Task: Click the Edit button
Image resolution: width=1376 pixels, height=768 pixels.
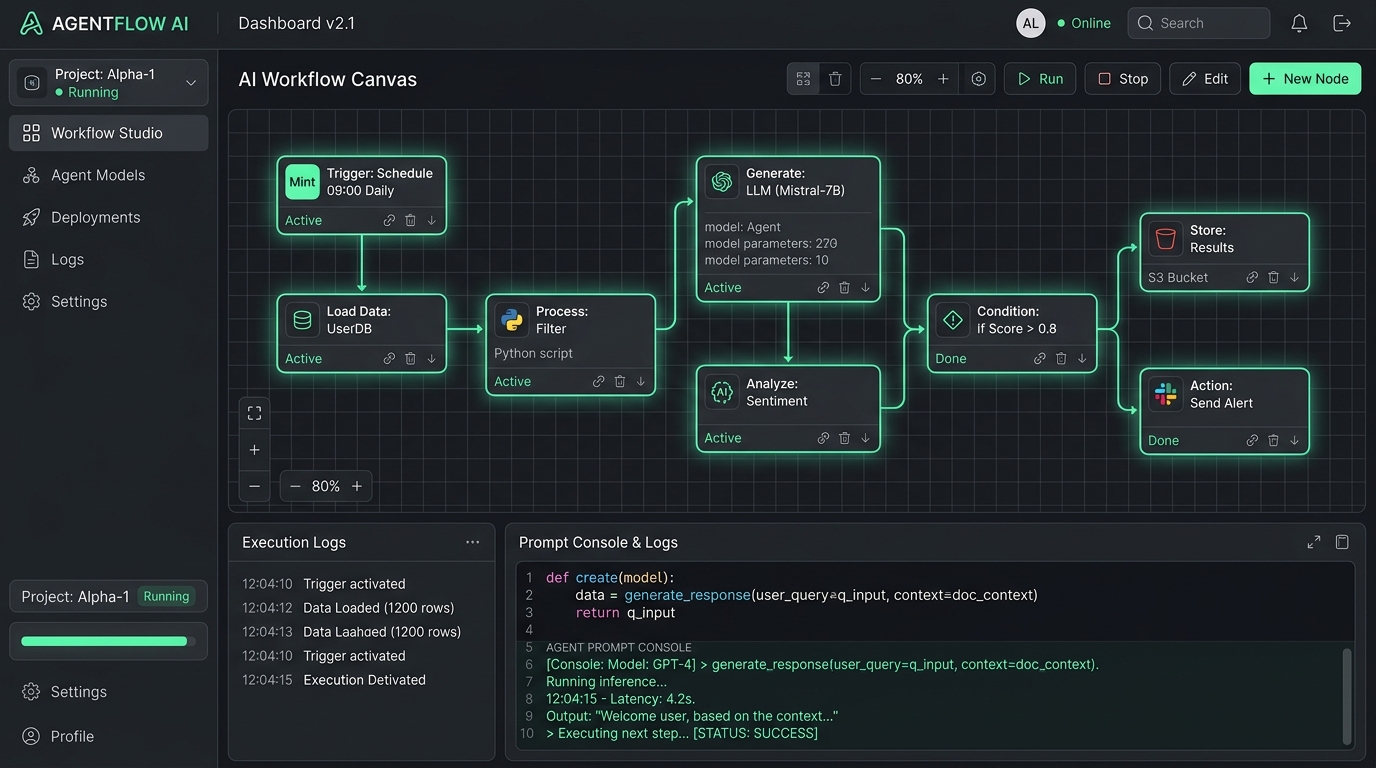Action: pyautogui.click(x=1205, y=79)
